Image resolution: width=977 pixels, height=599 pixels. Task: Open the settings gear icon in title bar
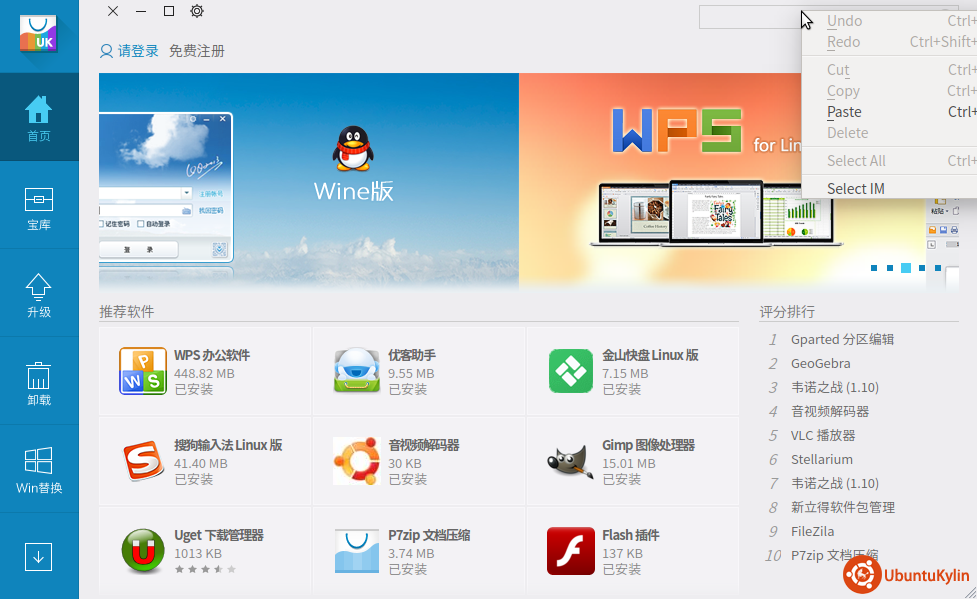[x=197, y=11]
